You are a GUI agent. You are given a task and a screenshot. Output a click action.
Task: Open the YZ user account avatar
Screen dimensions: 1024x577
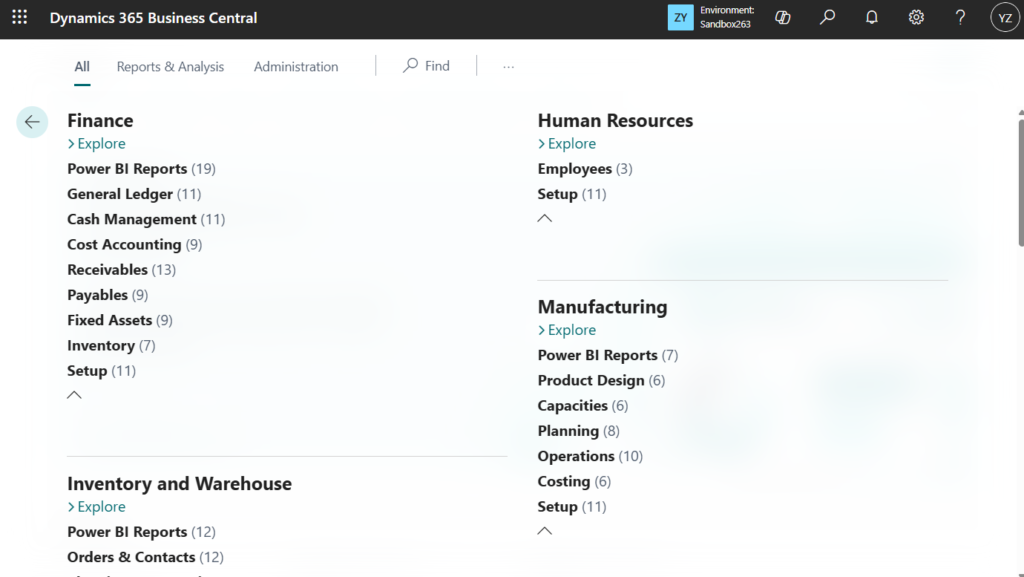pos(1004,18)
